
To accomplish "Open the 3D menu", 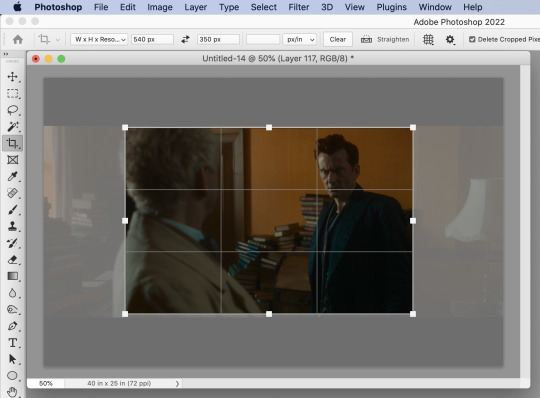I will click(327, 7).
